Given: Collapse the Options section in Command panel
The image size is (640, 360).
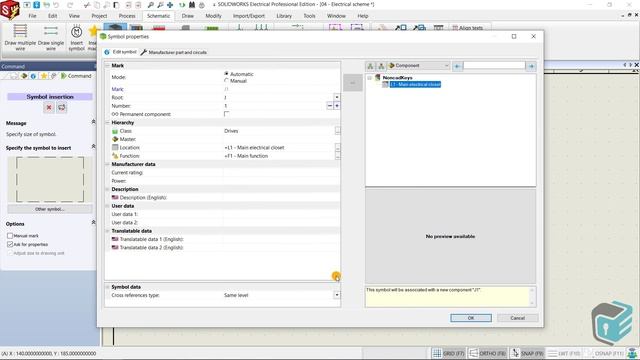Looking at the screenshot, I should click(x=93, y=223).
